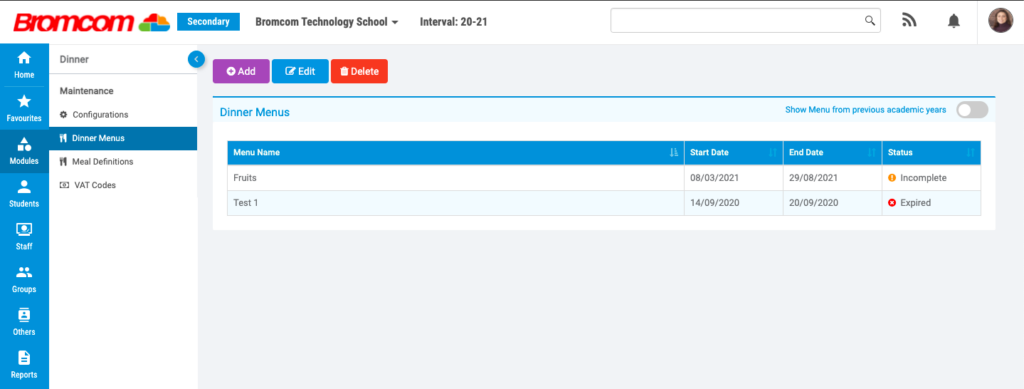The image size is (1024, 389).
Task: Click the purple Add button
Action: click(241, 71)
